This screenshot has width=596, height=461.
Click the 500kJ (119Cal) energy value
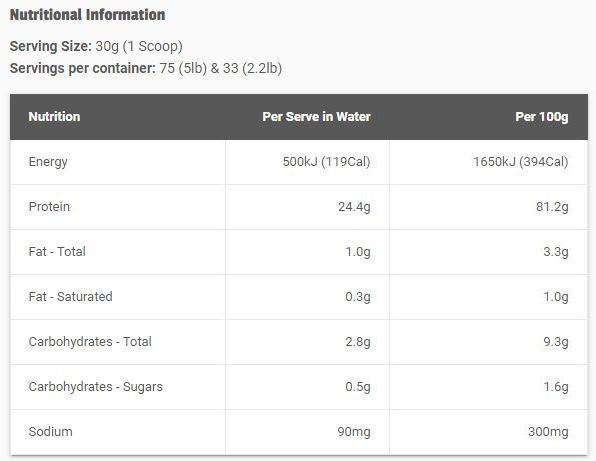(327, 162)
